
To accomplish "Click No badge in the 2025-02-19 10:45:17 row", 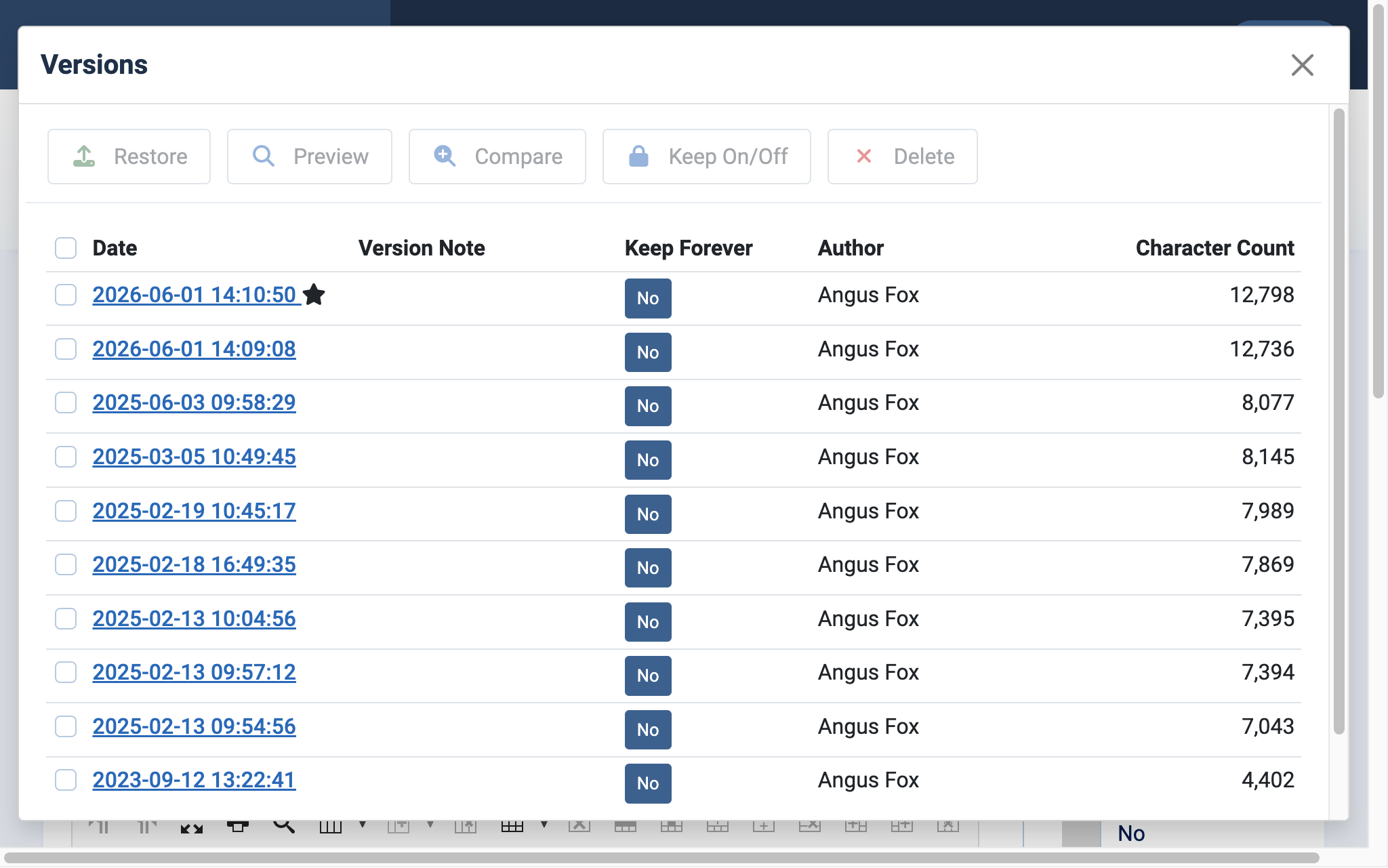I will point(648,514).
